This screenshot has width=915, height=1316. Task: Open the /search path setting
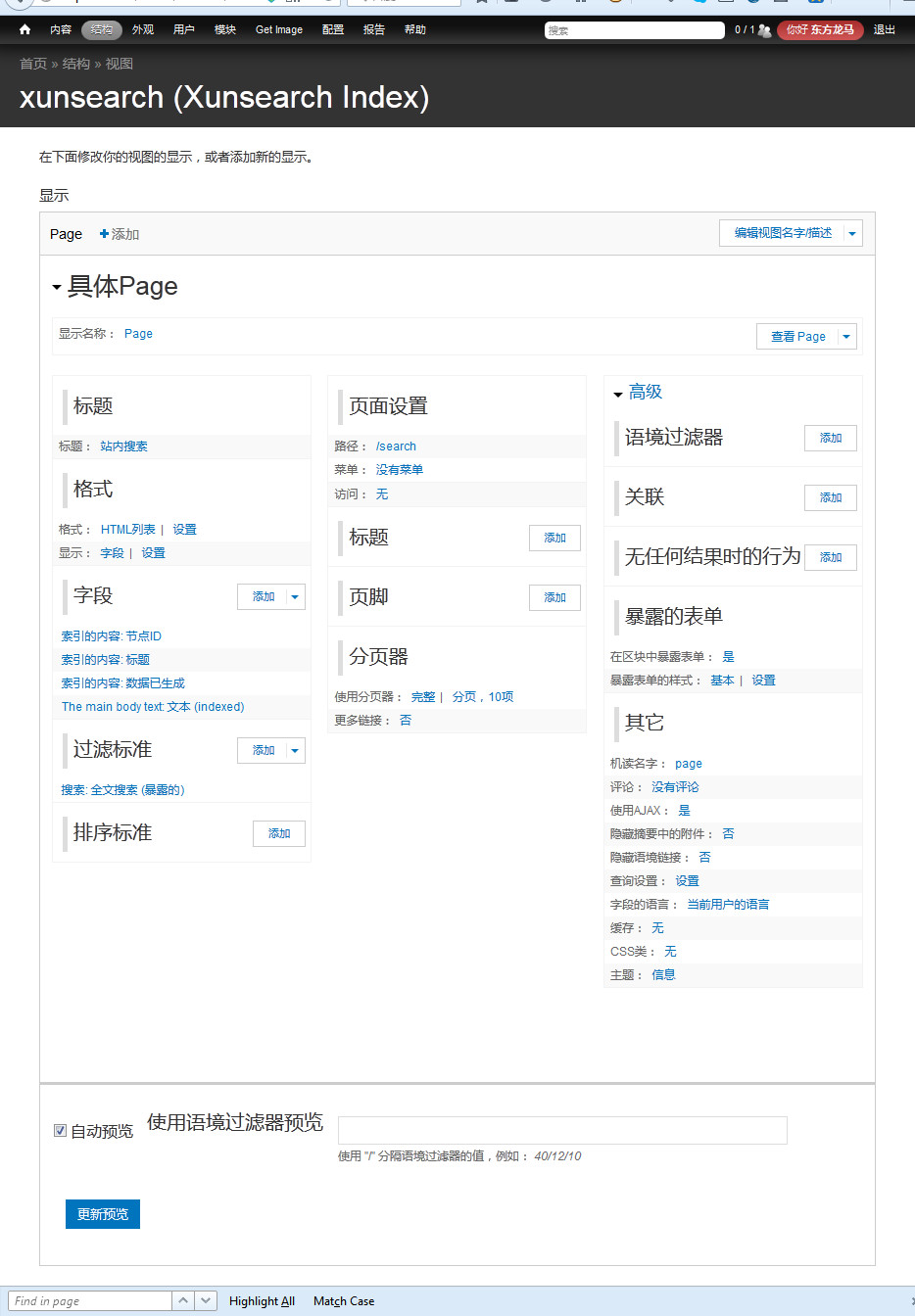pyautogui.click(x=396, y=446)
